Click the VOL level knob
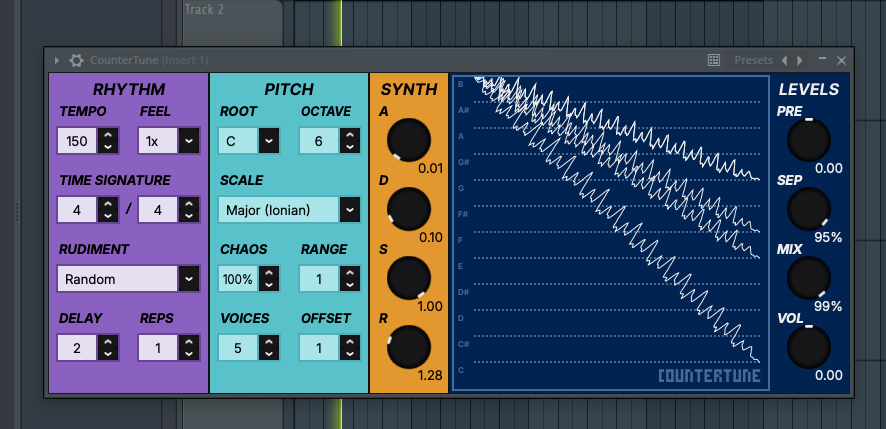The width and height of the screenshot is (886, 429). point(809,347)
